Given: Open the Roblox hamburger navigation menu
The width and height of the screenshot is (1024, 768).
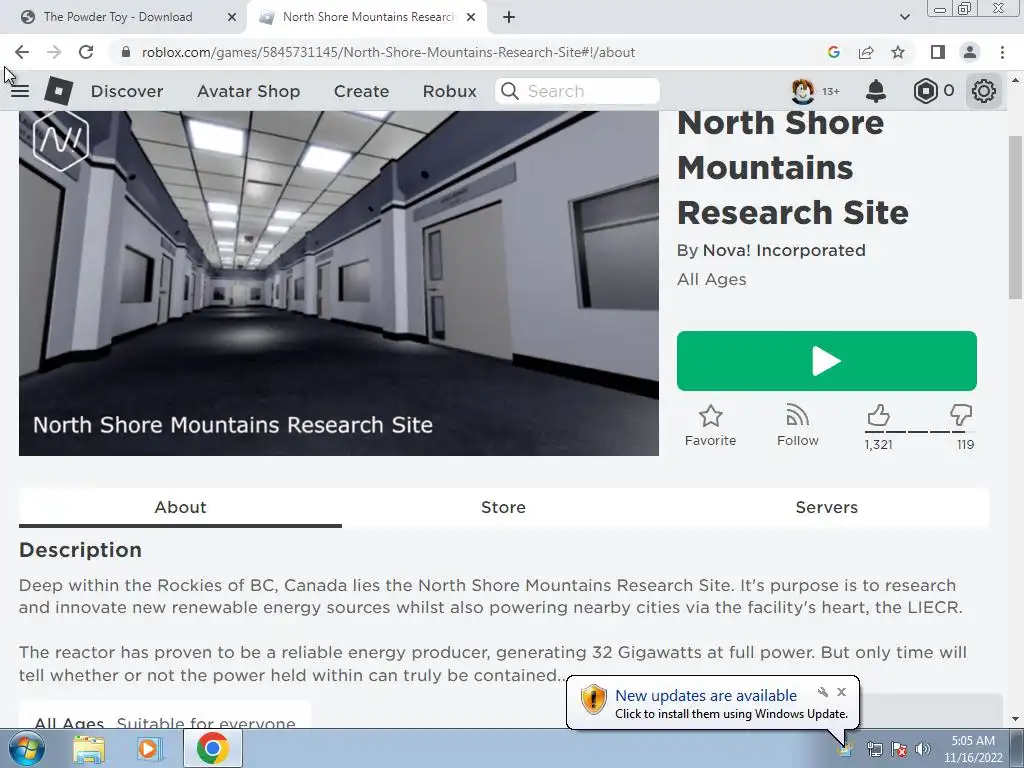Looking at the screenshot, I should 20,91.
